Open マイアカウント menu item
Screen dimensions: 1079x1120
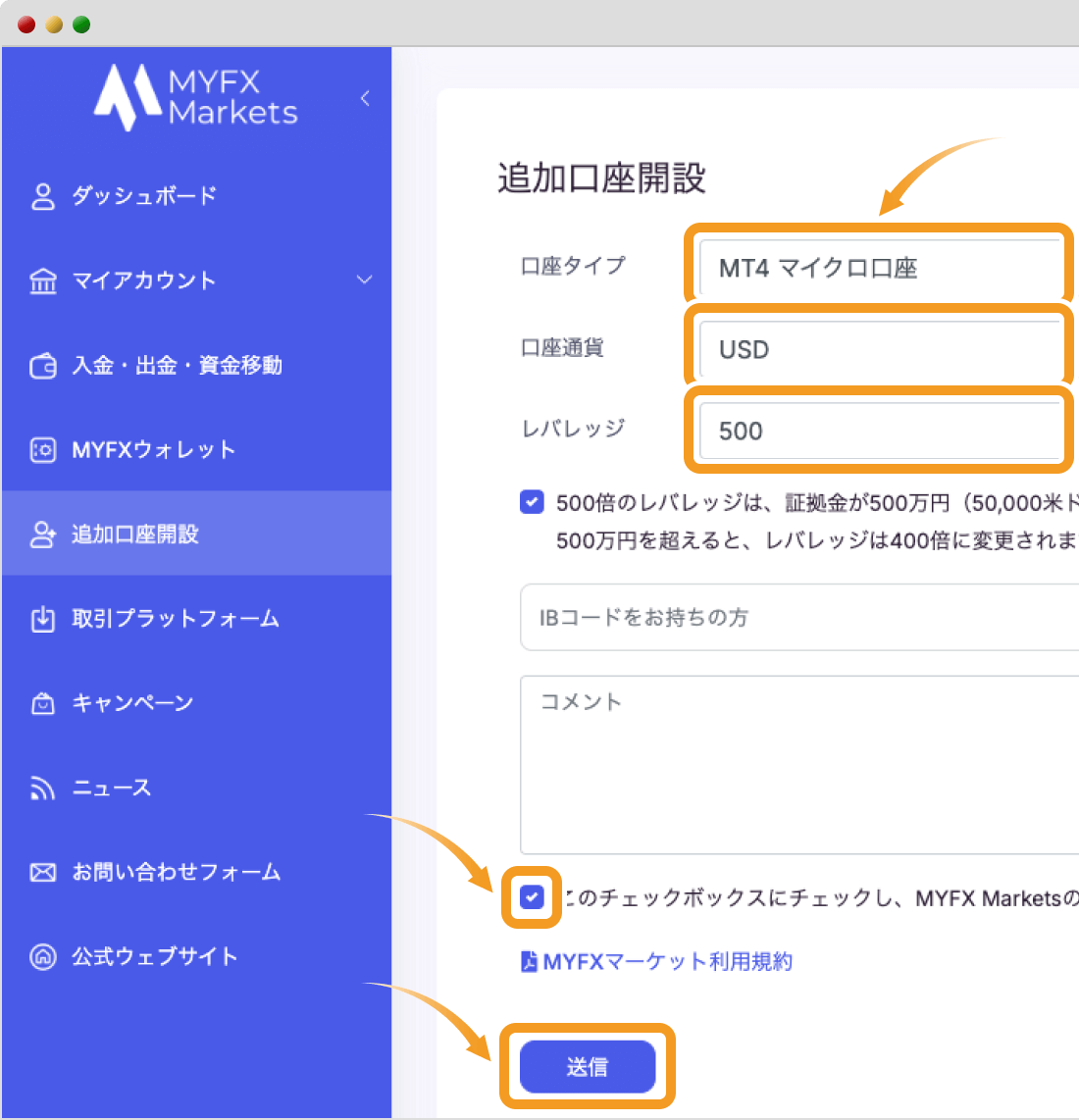pyautogui.click(x=143, y=280)
